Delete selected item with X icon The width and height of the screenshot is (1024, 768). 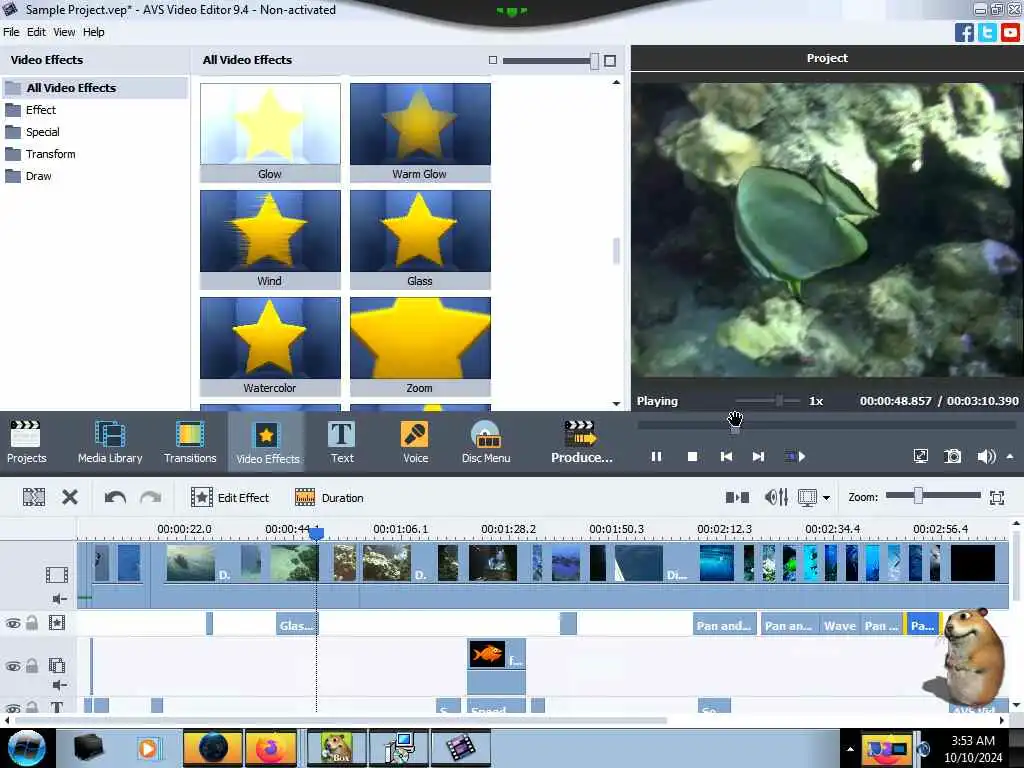pyautogui.click(x=70, y=498)
